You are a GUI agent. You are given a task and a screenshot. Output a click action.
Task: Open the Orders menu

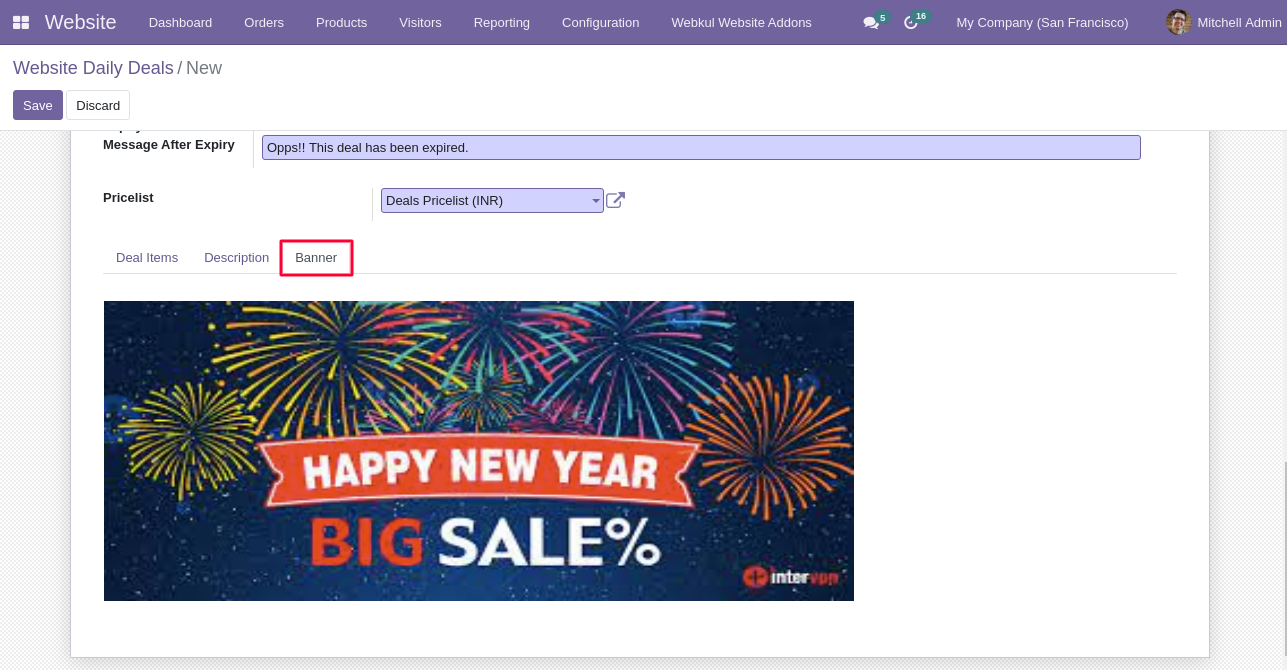[x=264, y=22]
